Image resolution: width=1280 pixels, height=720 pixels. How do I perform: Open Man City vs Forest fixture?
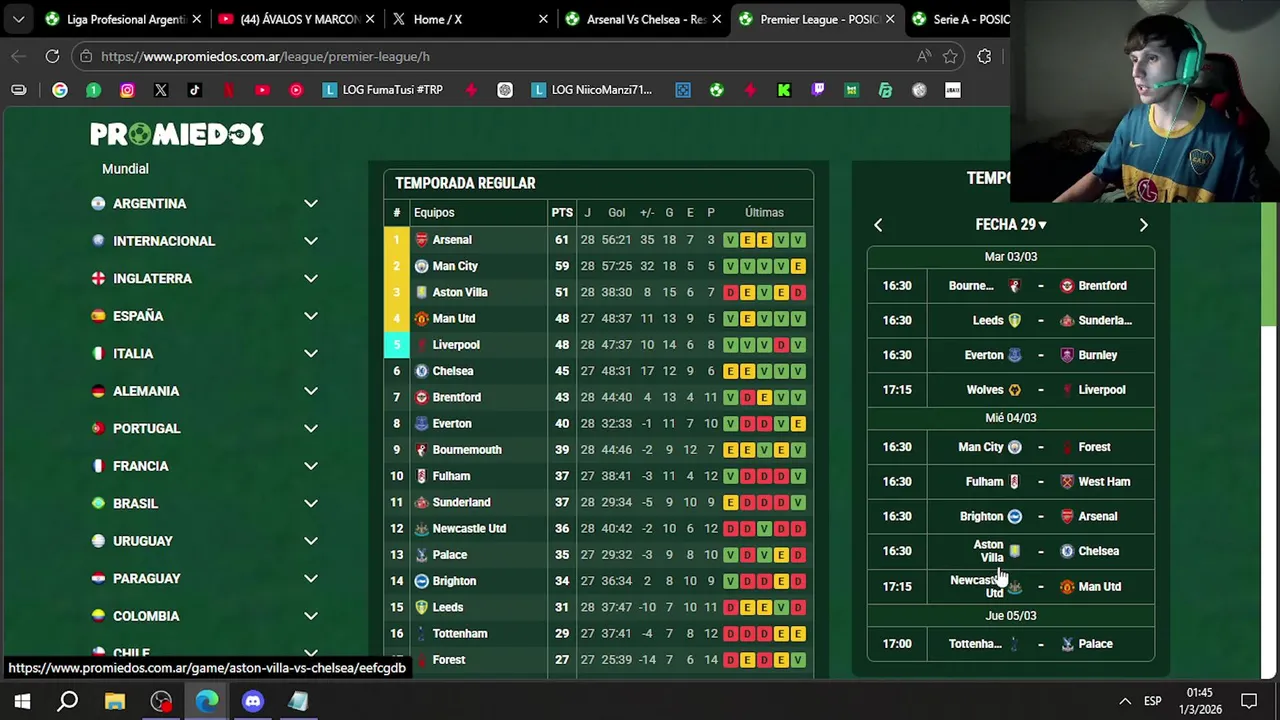tap(1011, 447)
